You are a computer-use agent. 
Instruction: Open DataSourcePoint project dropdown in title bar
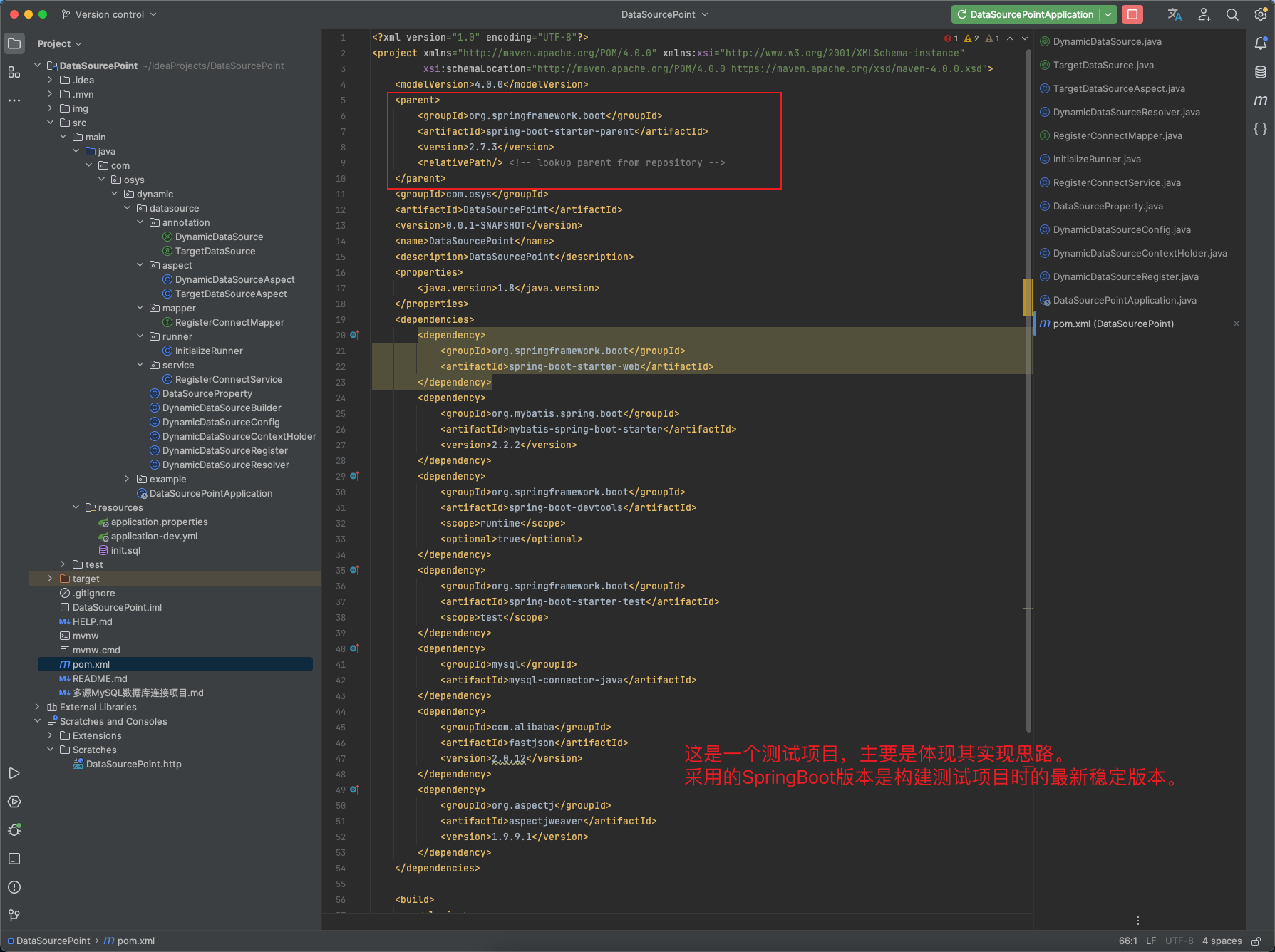click(664, 14)
